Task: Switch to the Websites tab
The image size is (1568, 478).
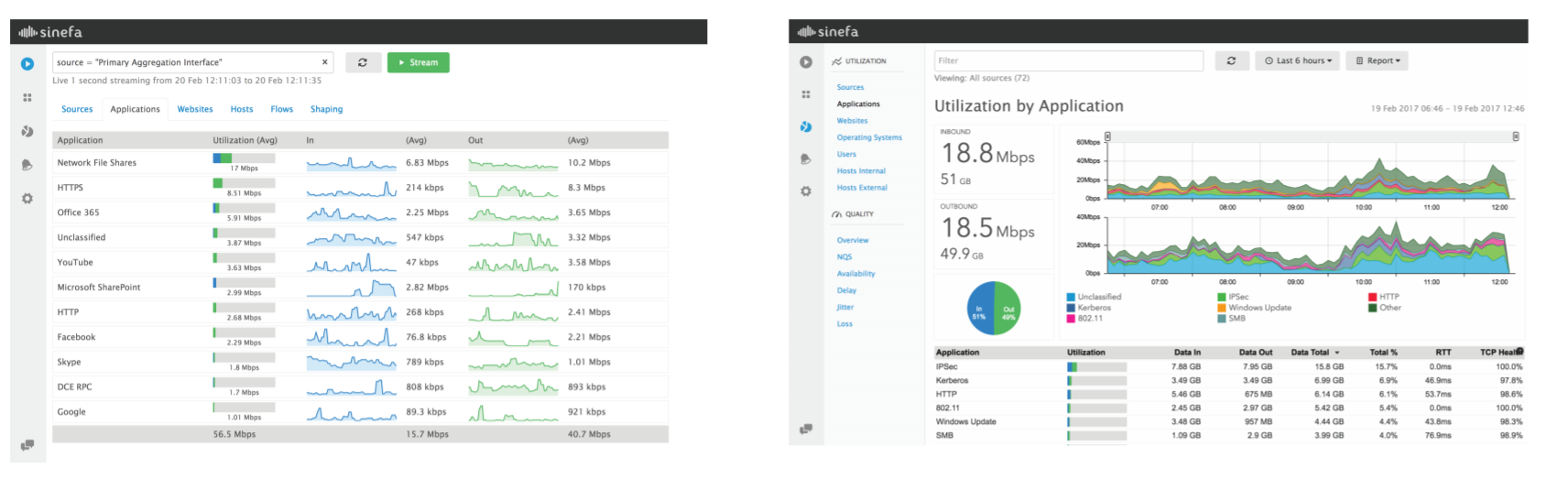Action: click(x=195, y=109)
